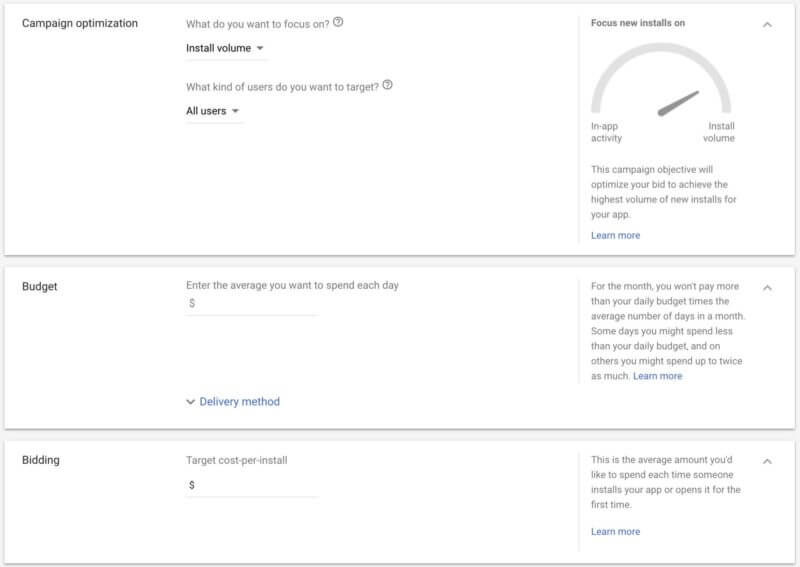Open the All users dropdown
Screen dimensions: 800x567
[x=213, y=111]
